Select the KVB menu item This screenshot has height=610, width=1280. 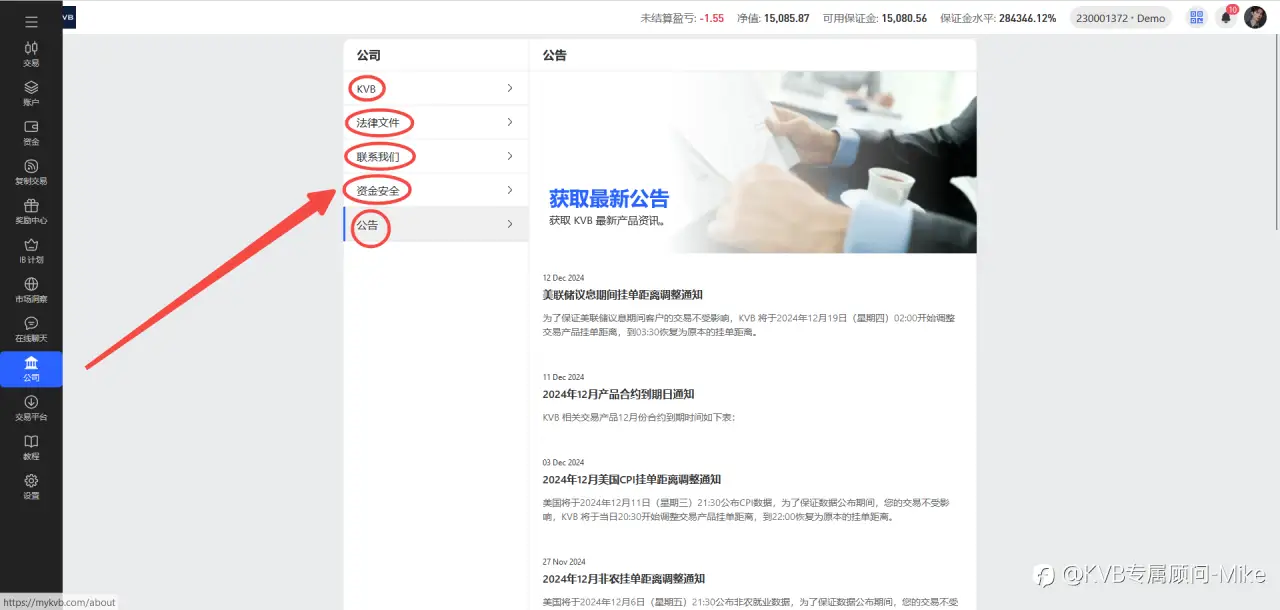[x=435, y=88]
